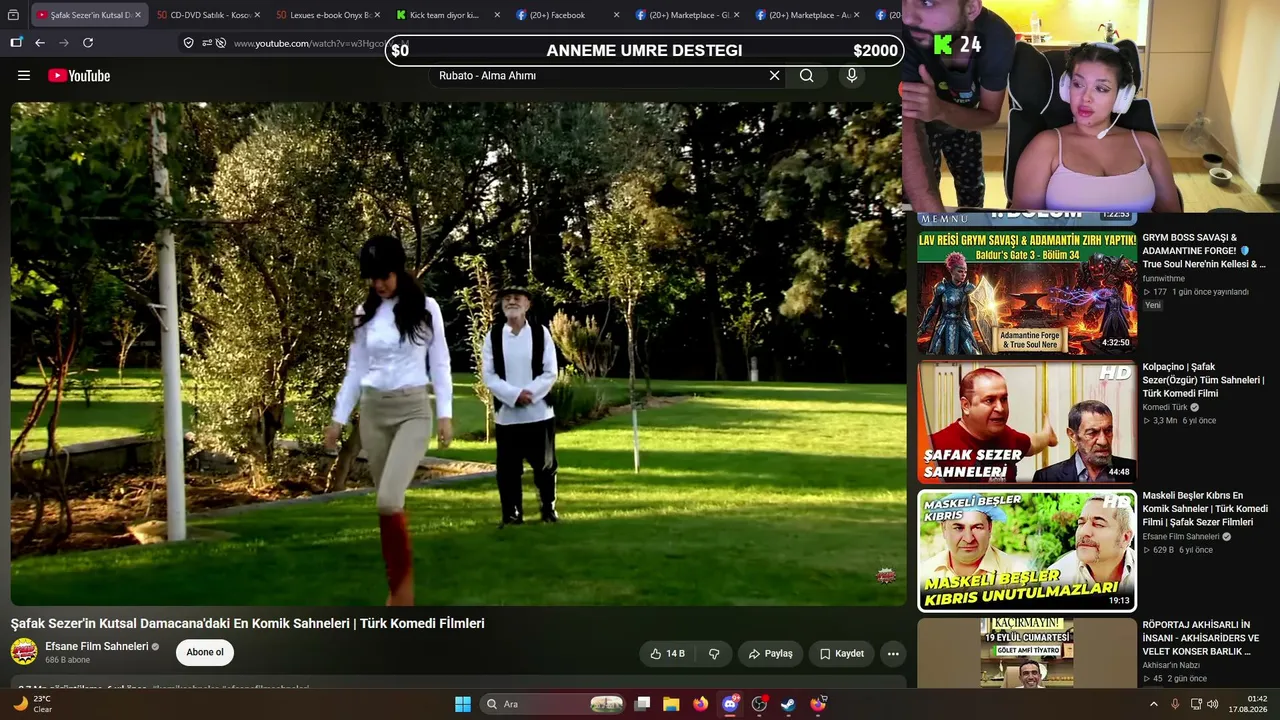Image resolution: width=1280 pixels, height=720 pixels.
Task: Play the Şafak Sezer Sahneleri thumbnail
Action: click(x=1027, y=422)
